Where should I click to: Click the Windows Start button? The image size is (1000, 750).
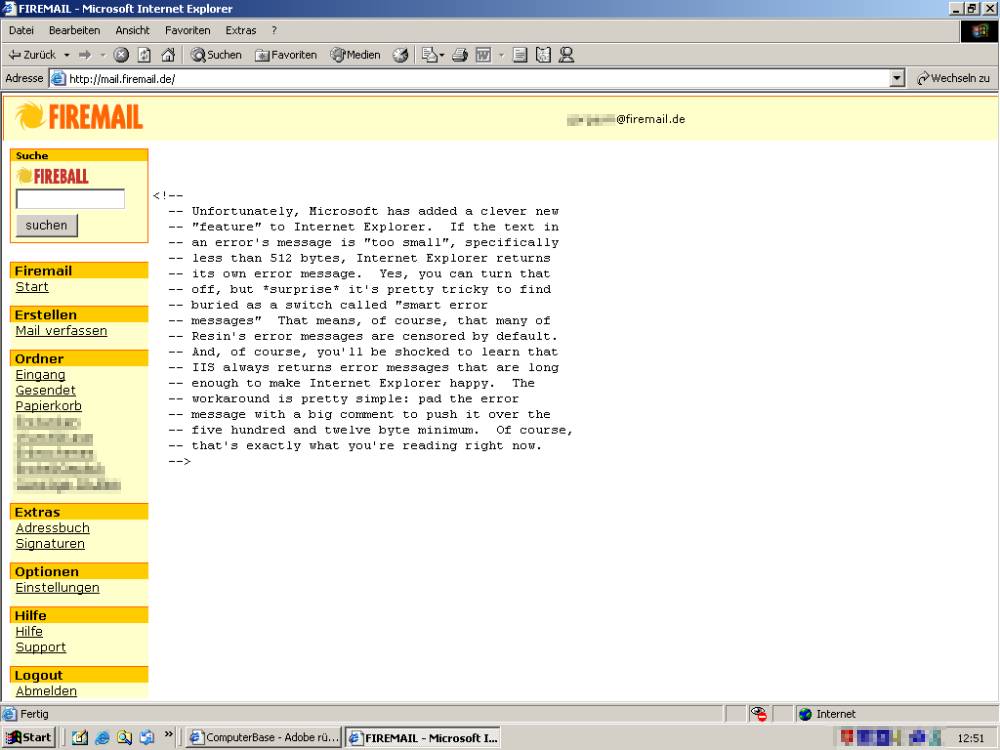29,737
